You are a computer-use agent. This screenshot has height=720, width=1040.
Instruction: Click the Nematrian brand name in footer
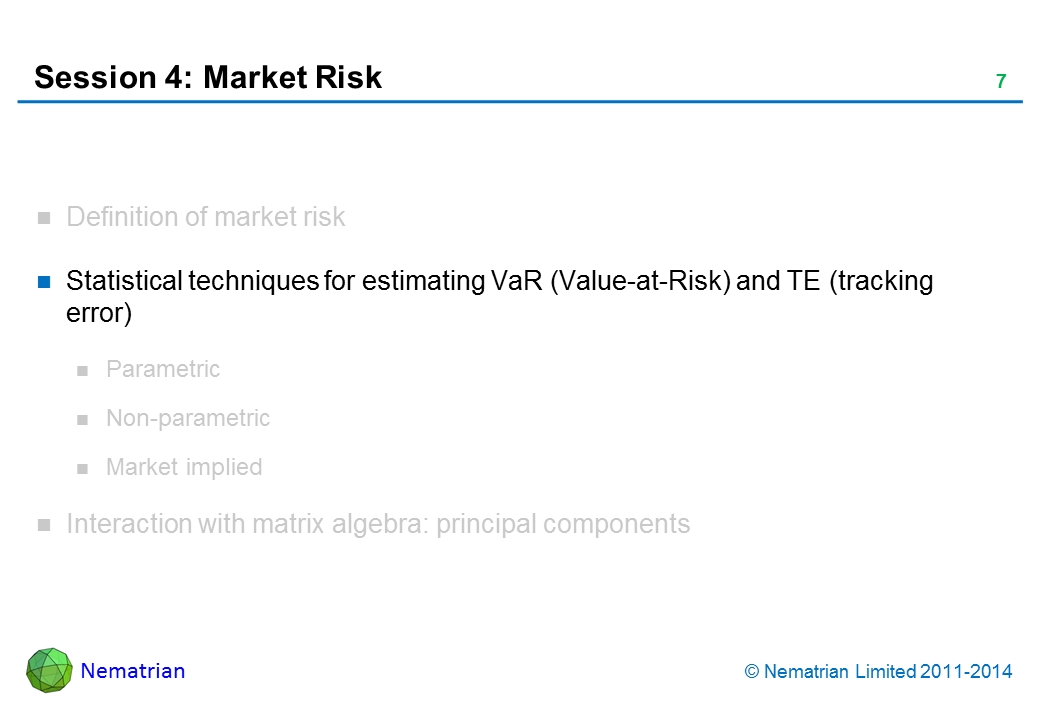click(133, 671)
